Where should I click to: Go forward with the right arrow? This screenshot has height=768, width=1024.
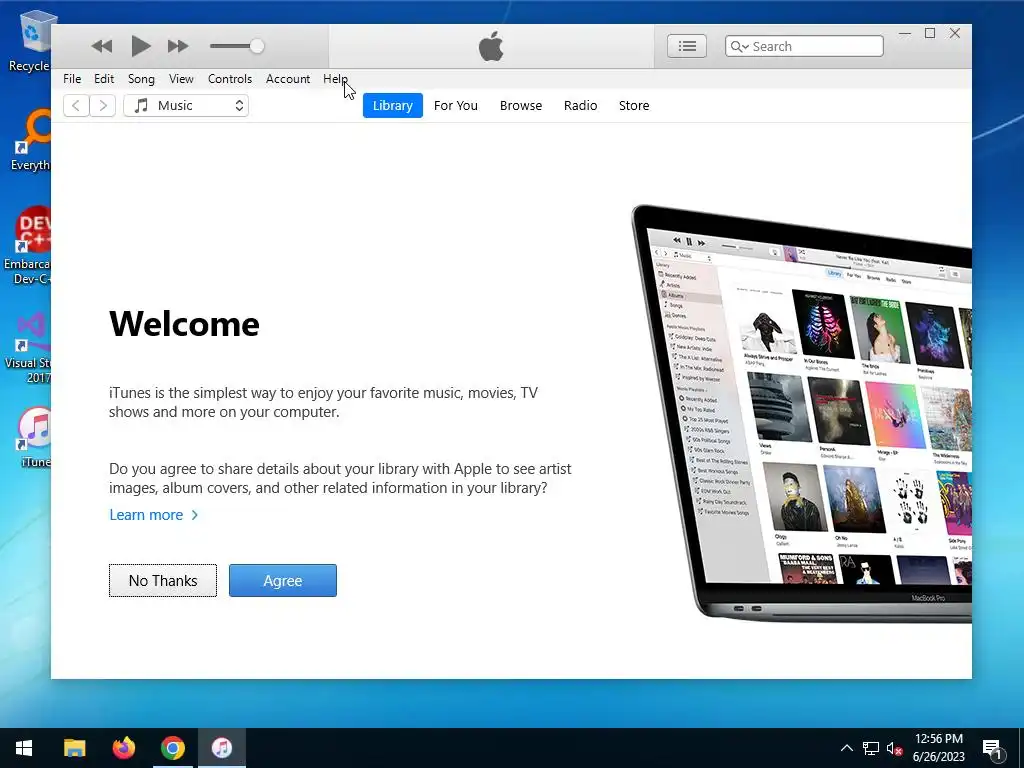click(x=103, y=106)
